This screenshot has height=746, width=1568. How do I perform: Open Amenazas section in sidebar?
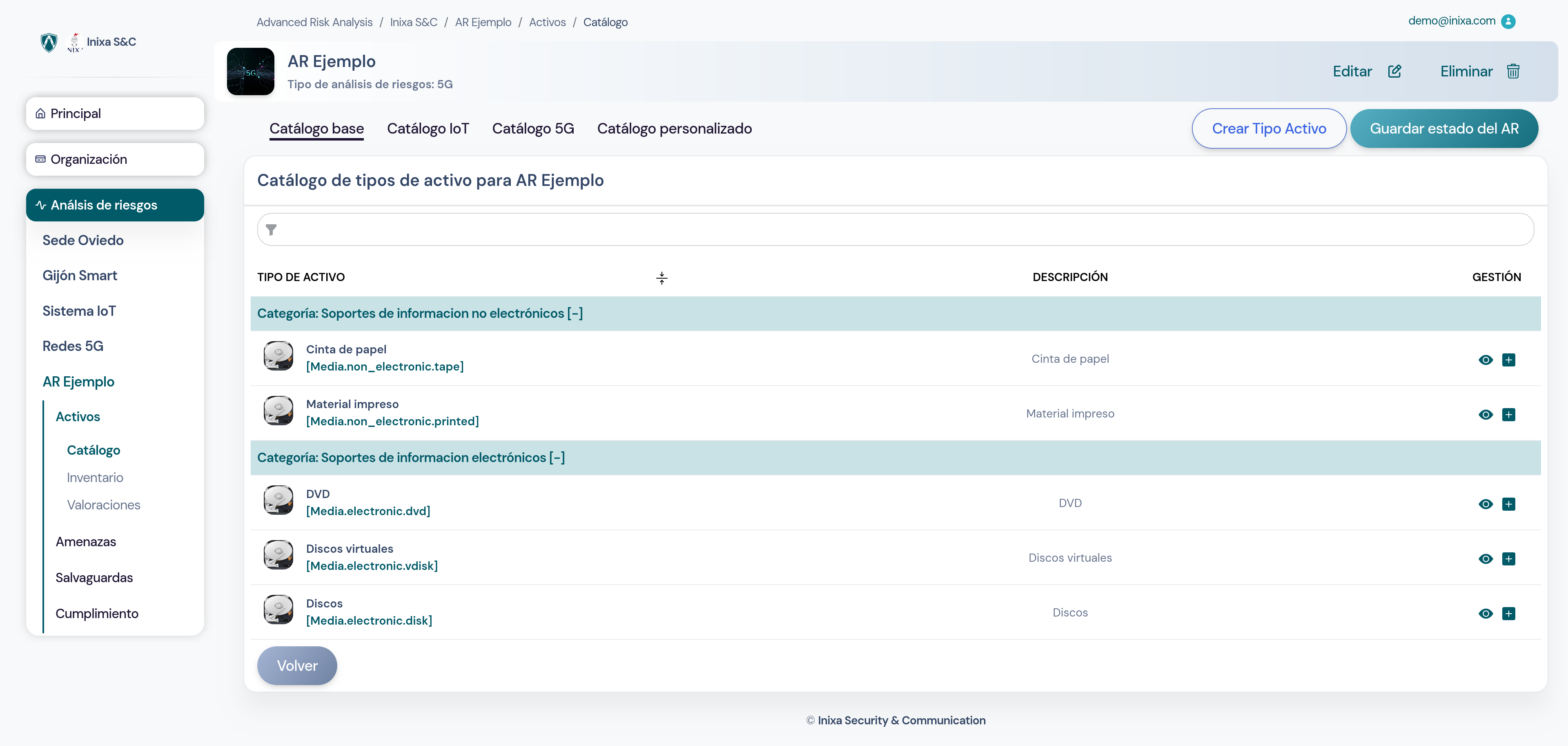[86, 541]
